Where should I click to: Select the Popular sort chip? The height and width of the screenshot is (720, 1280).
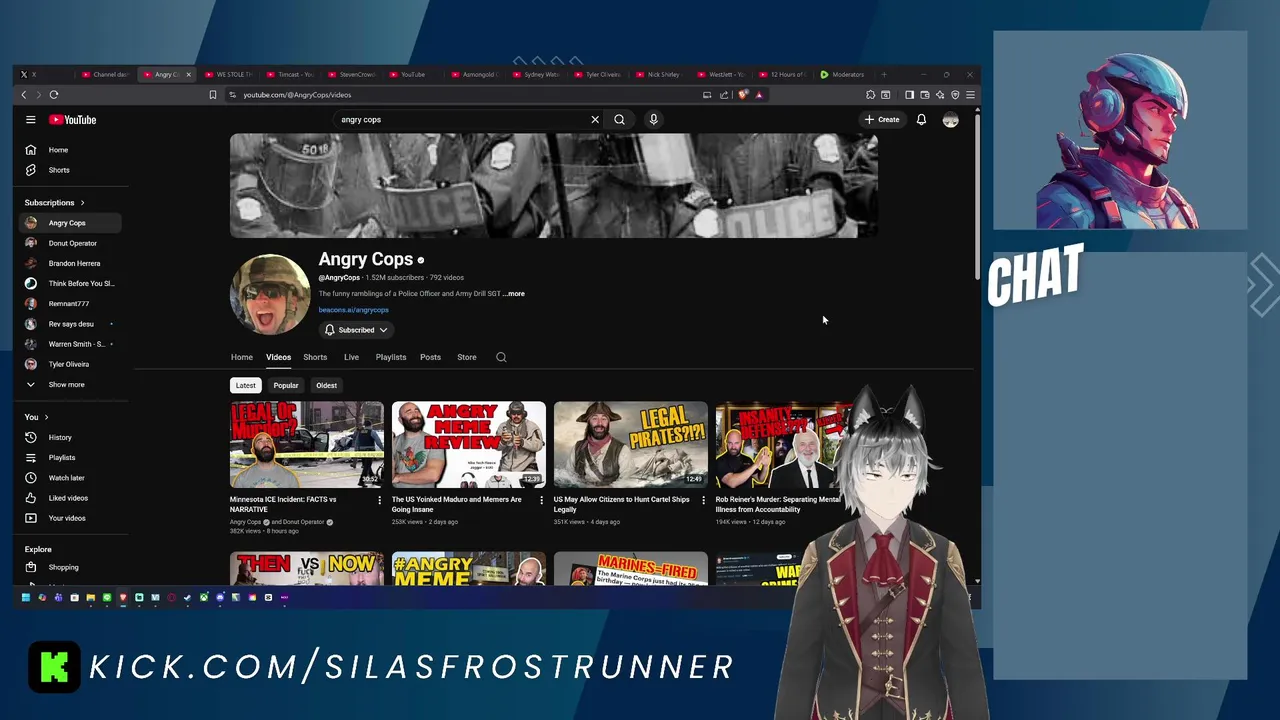coord(286,385)
